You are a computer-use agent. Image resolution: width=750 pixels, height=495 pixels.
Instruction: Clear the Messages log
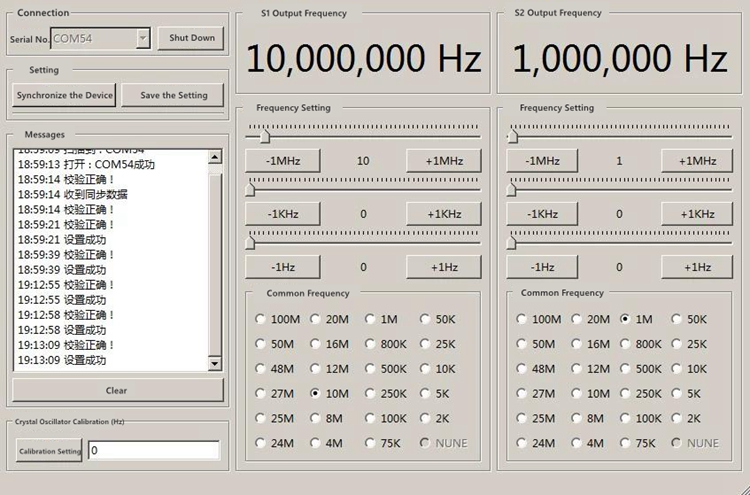coord(117,390)
